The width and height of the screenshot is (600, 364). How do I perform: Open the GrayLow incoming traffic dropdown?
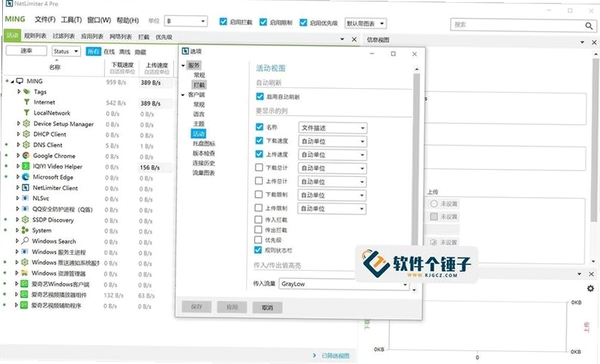[x=344, y=284]
